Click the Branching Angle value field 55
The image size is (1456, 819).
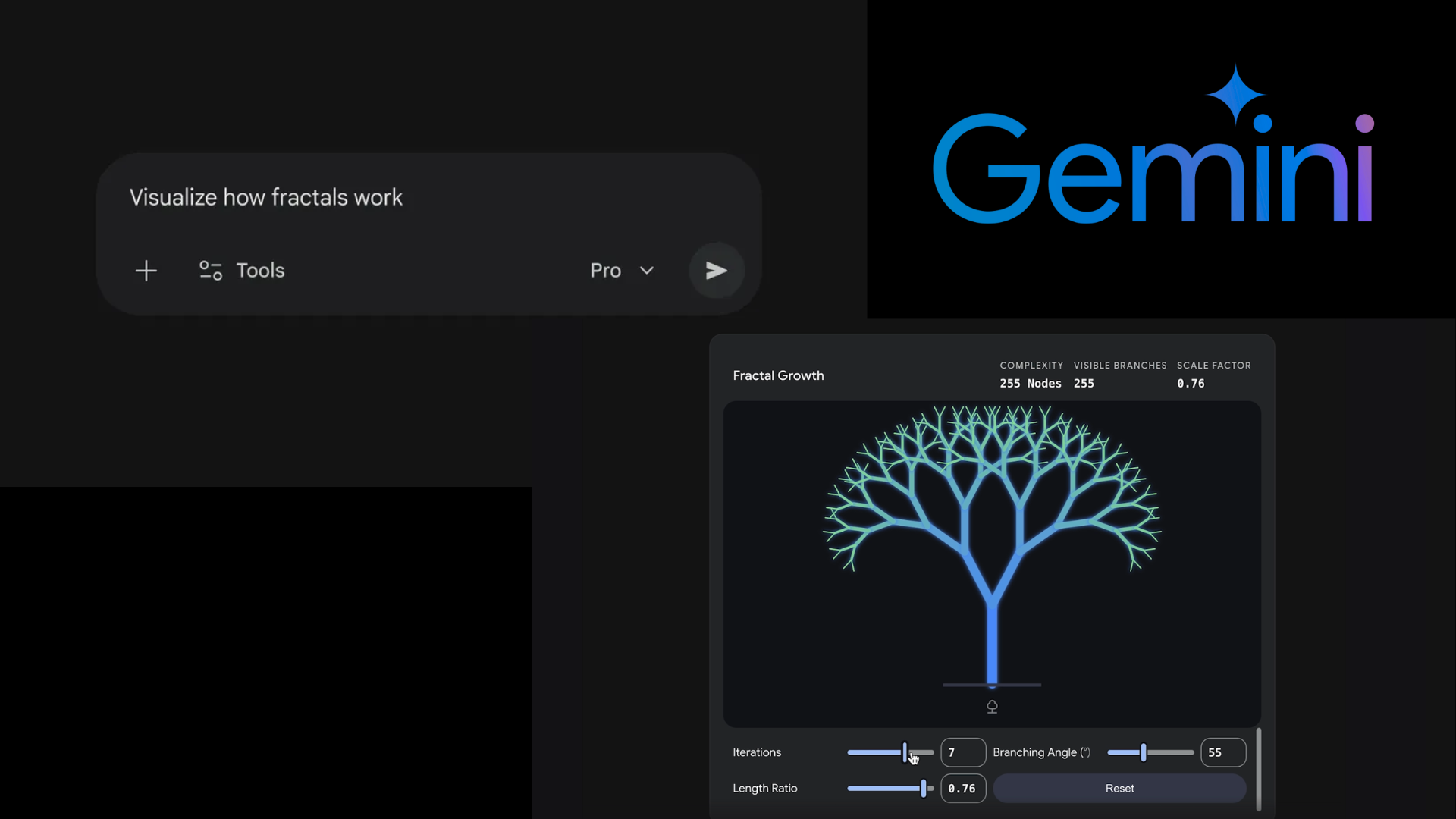[1223, 752]
